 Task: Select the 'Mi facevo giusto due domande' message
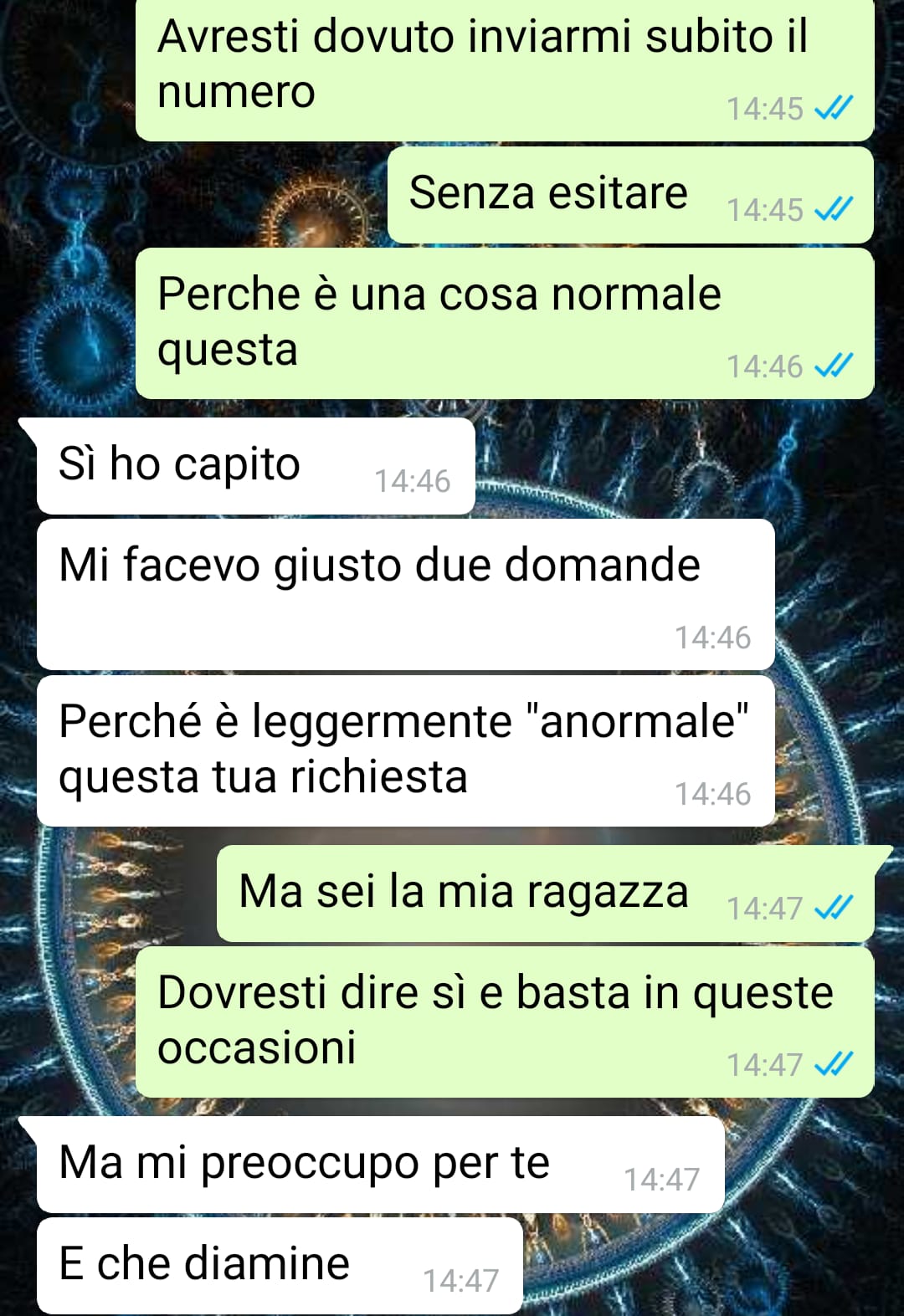pyautogui.click(x=406, y=594)
